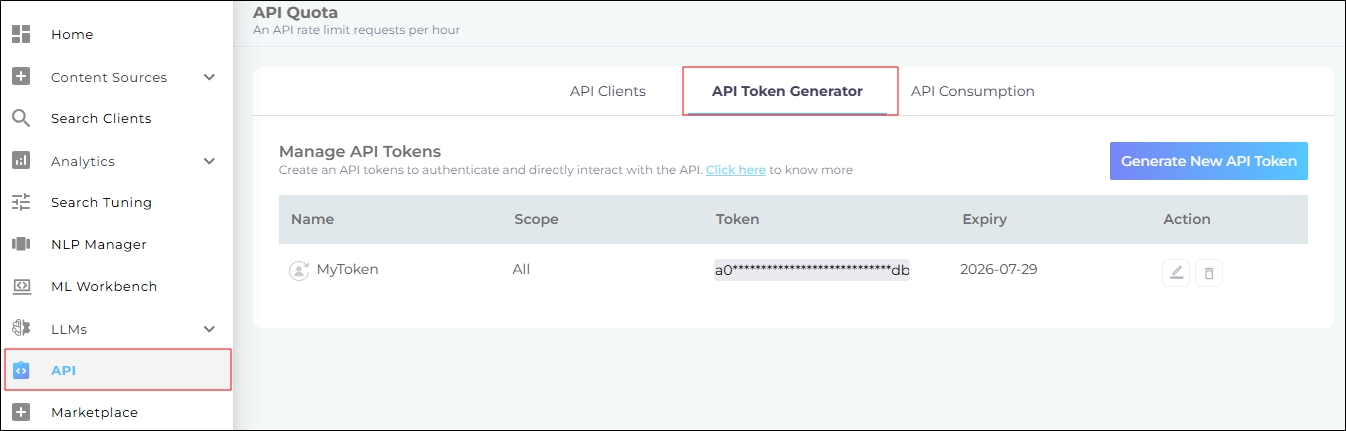
Task: Click the ML Workbench icon
Action: [21, 286]
